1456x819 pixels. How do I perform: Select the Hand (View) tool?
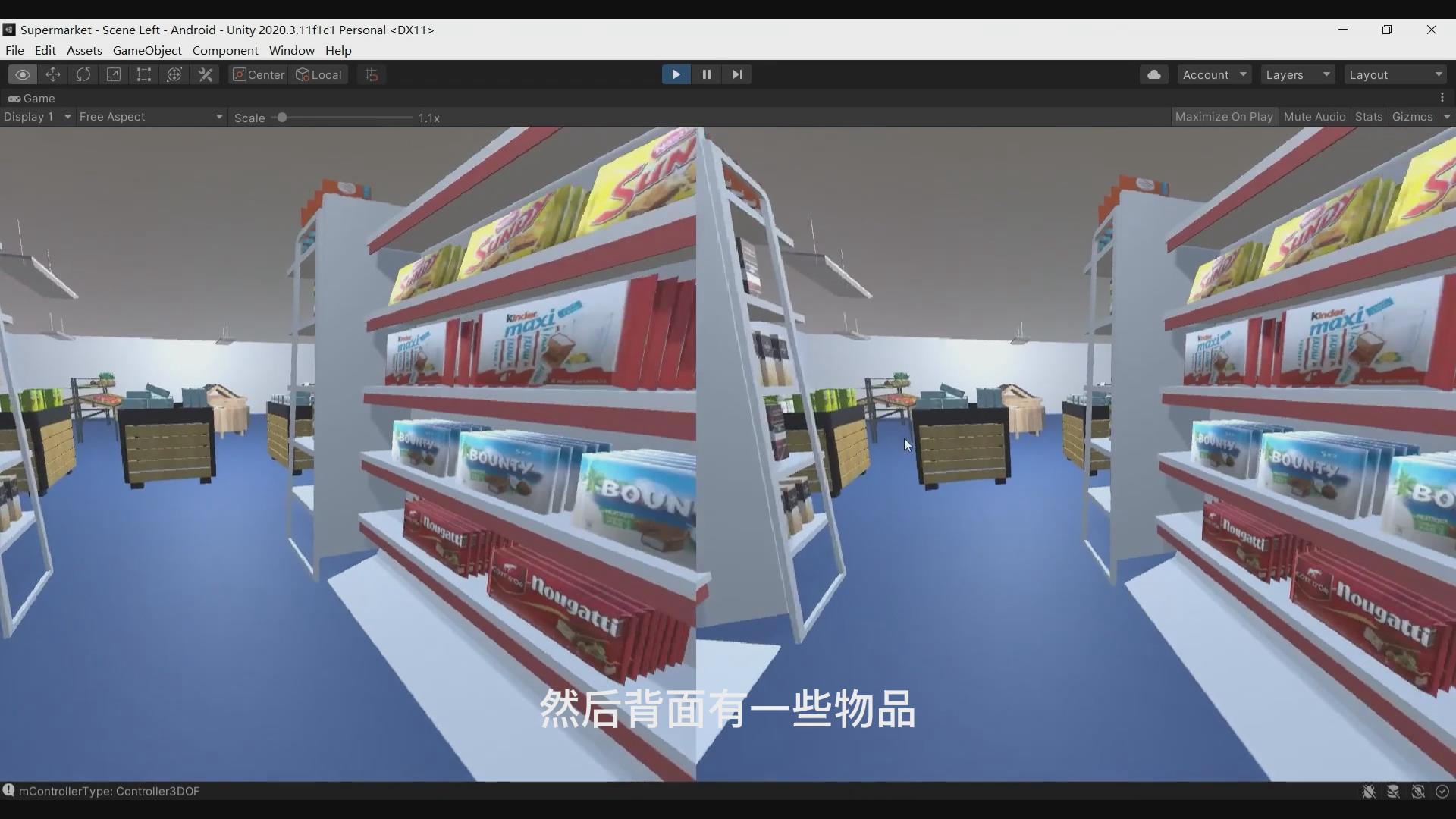tap(23, 74)
